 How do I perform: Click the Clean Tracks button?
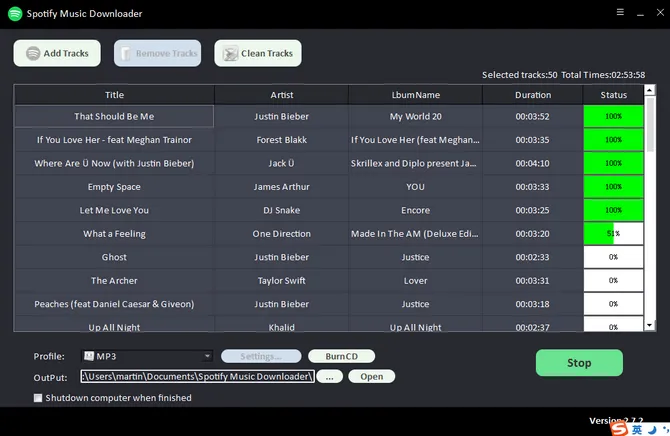[x=258, y=53]
